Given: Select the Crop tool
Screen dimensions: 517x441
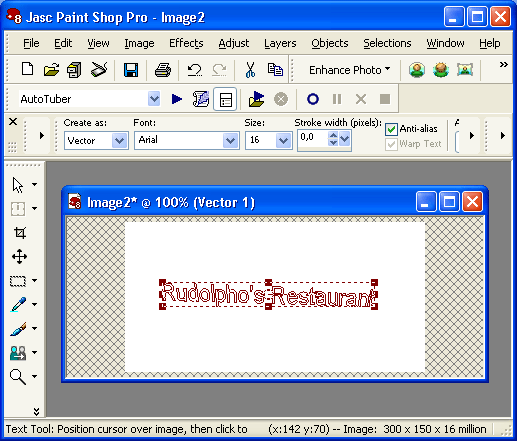Looking at the screenshot, I should pos(20,233).
